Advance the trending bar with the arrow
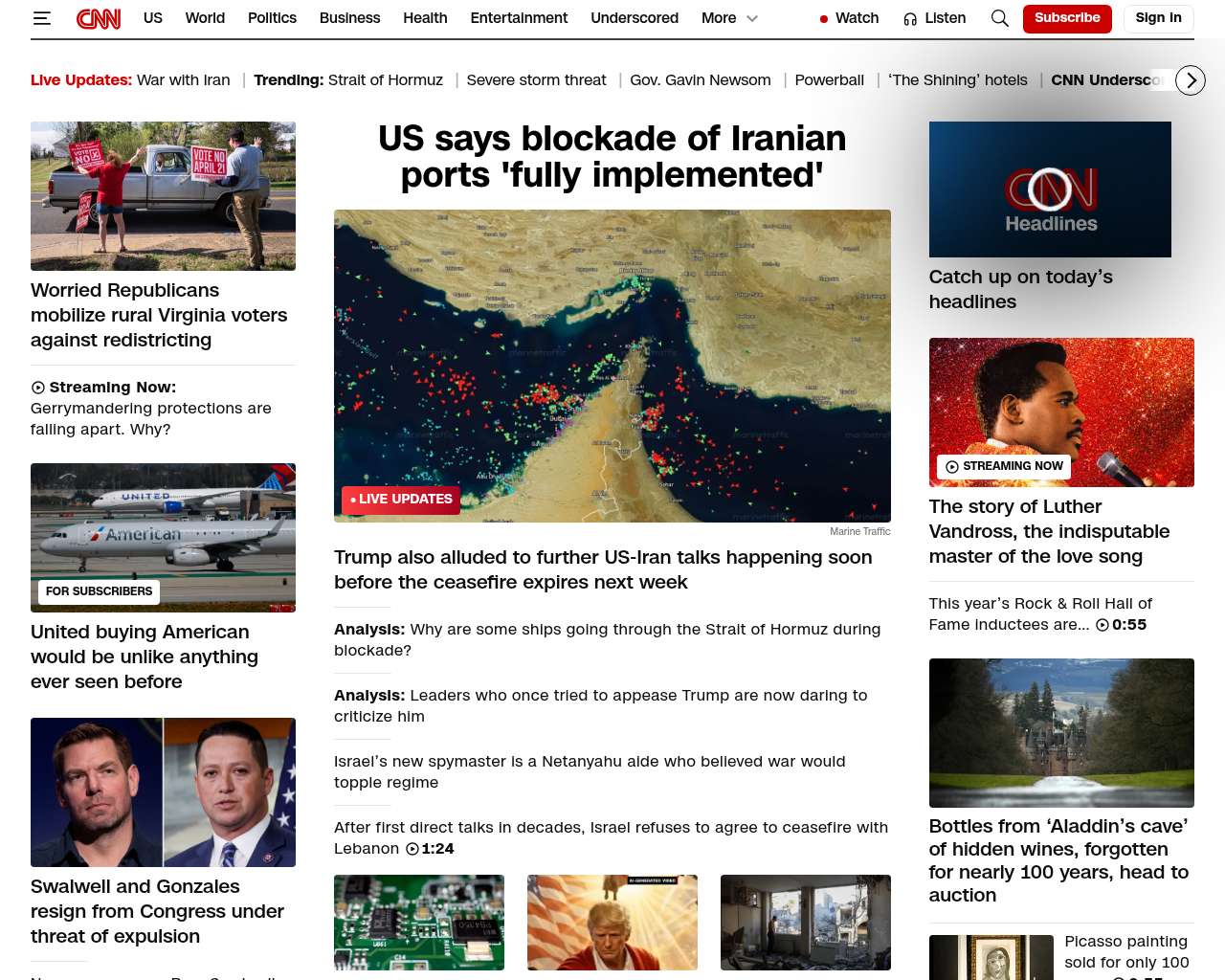 [1191, 80]
